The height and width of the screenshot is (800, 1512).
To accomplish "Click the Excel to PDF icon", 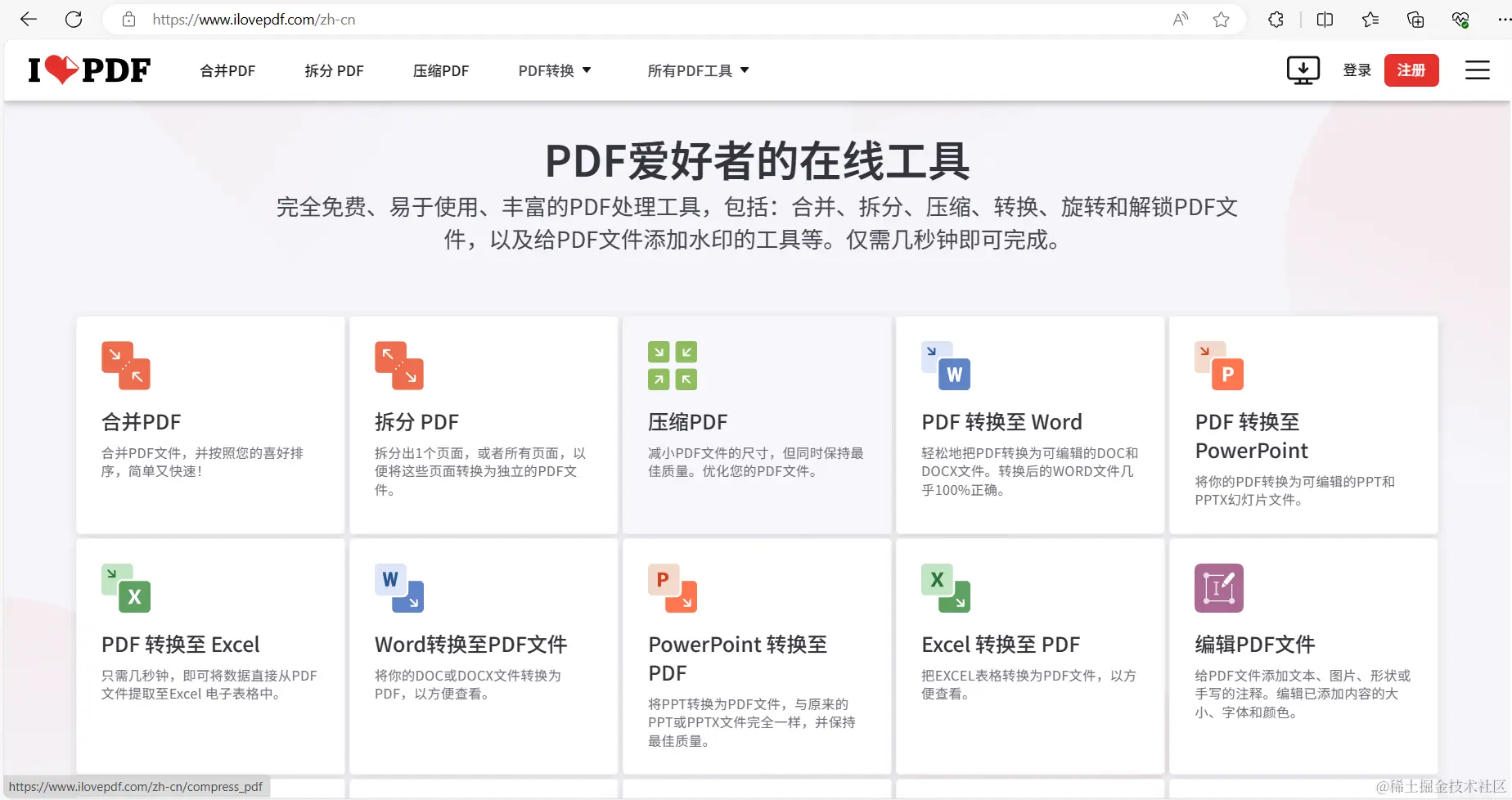I will point(946,588).
